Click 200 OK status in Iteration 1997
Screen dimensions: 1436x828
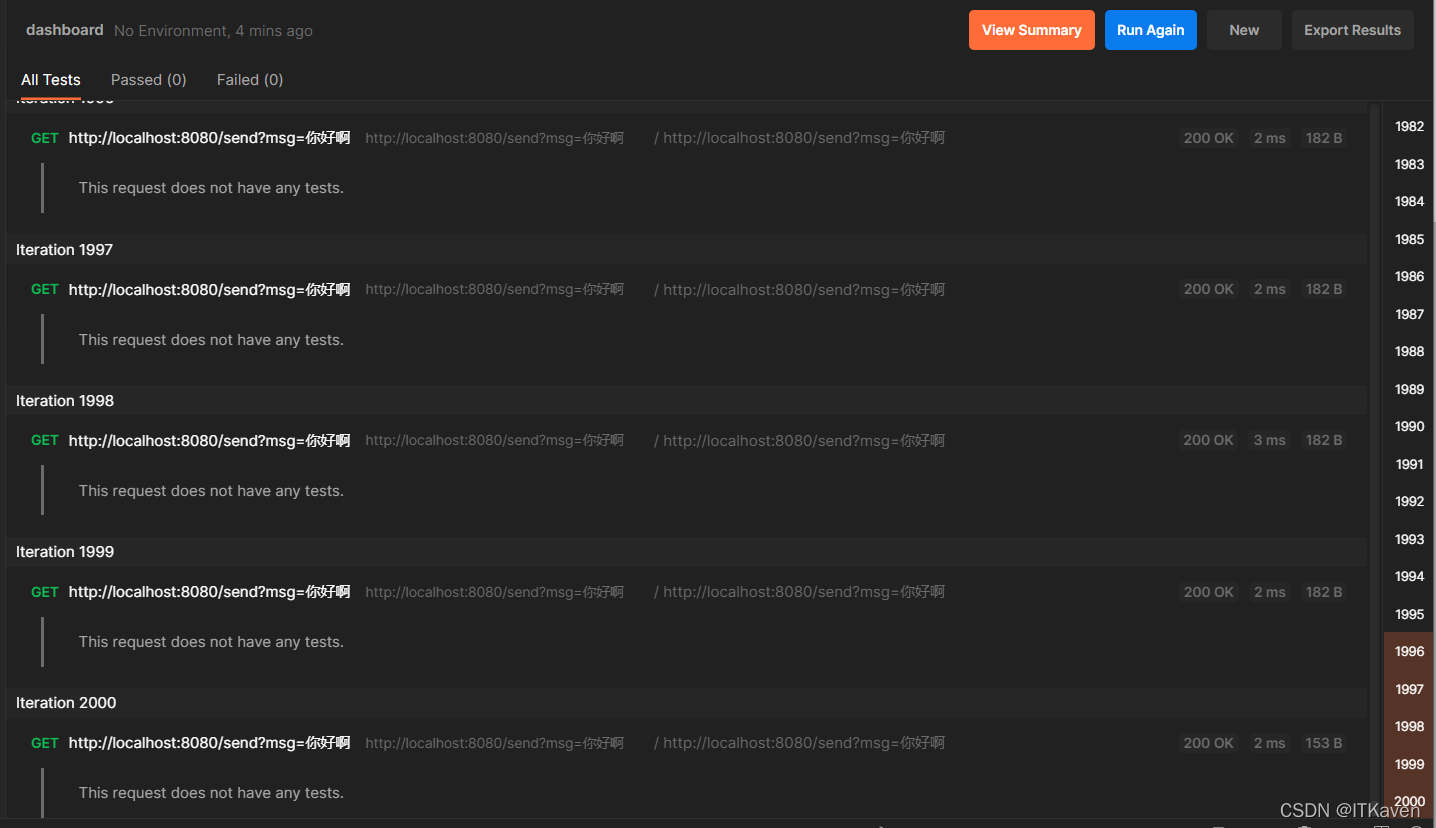(1208, 289)
